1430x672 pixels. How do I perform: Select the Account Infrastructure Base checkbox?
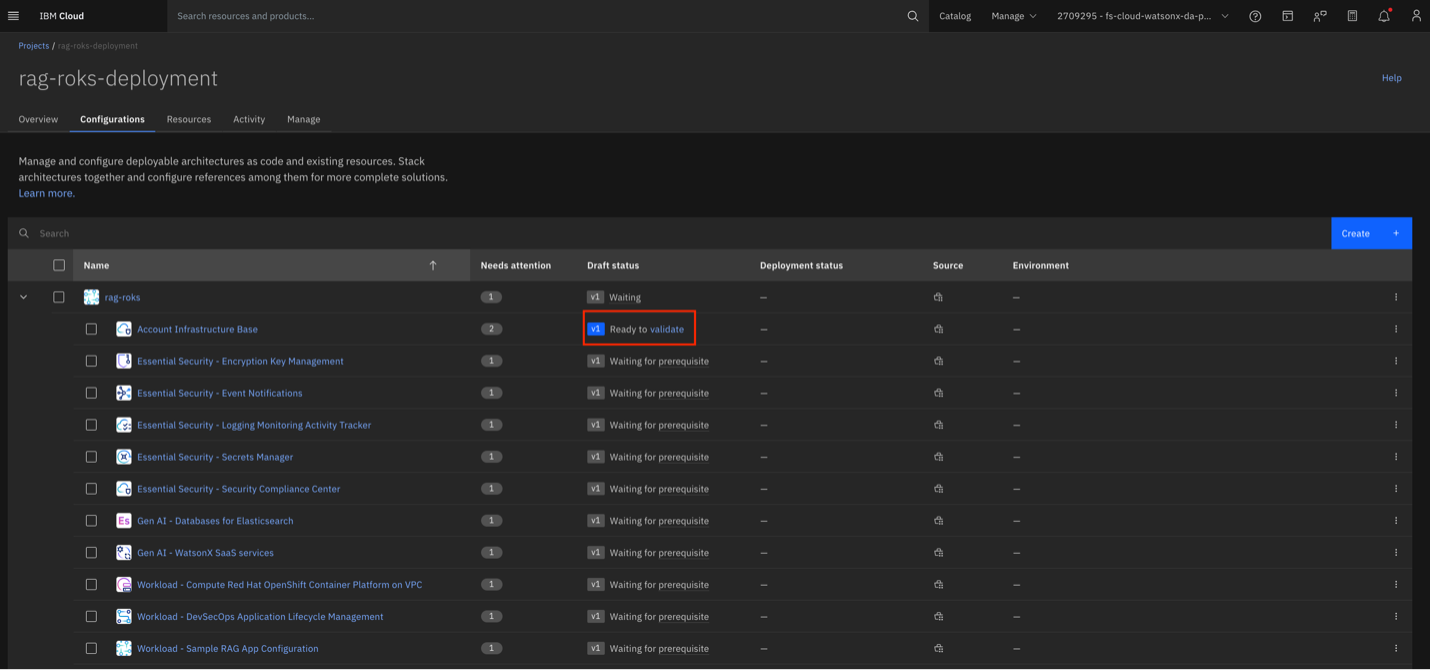pos(91,329)
